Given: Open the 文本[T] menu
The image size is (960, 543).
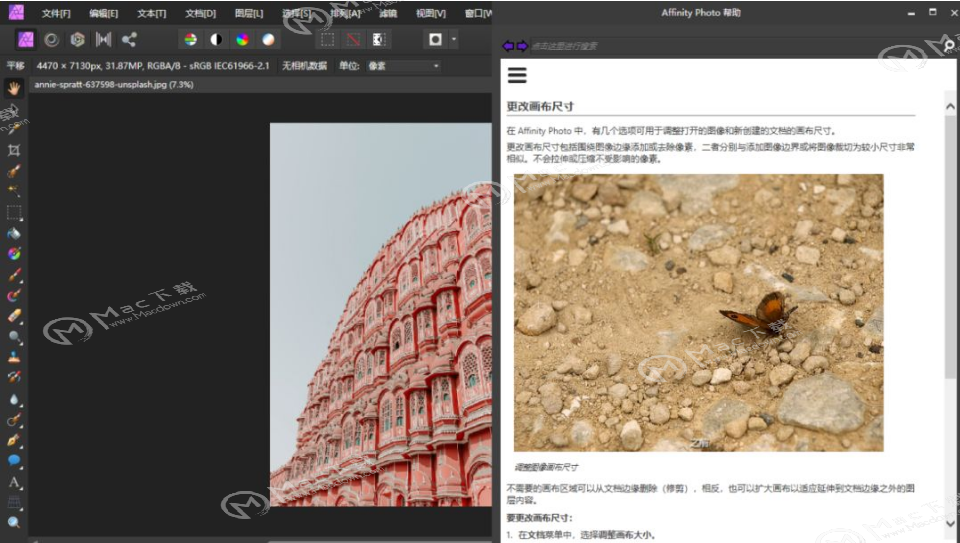Looking at the screenshot, I should pos(151,13).
